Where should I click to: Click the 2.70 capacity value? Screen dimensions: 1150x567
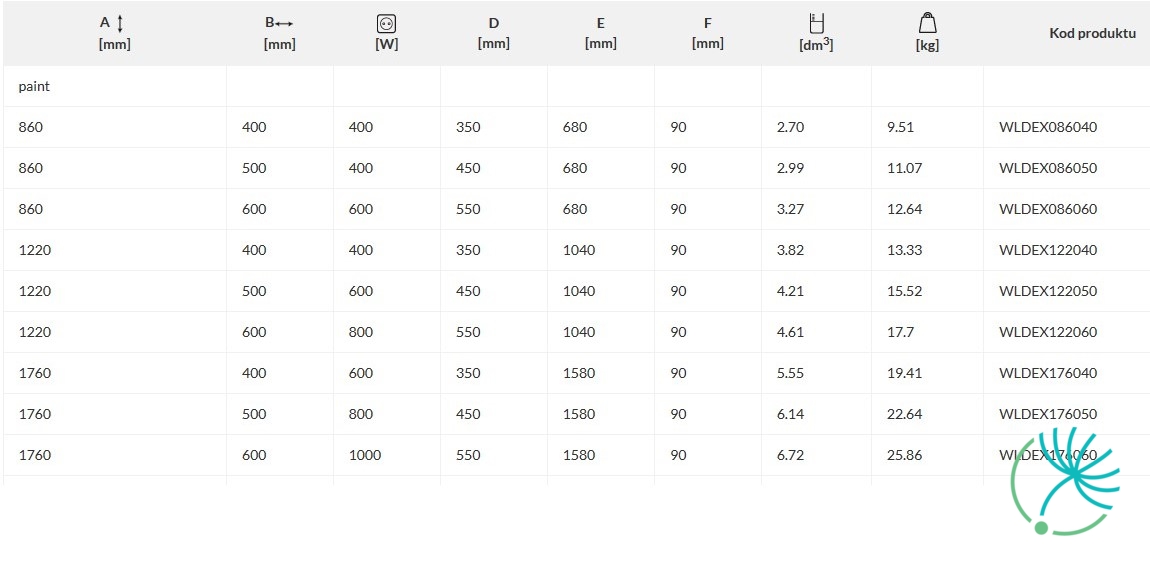click(x=791, y=127)
